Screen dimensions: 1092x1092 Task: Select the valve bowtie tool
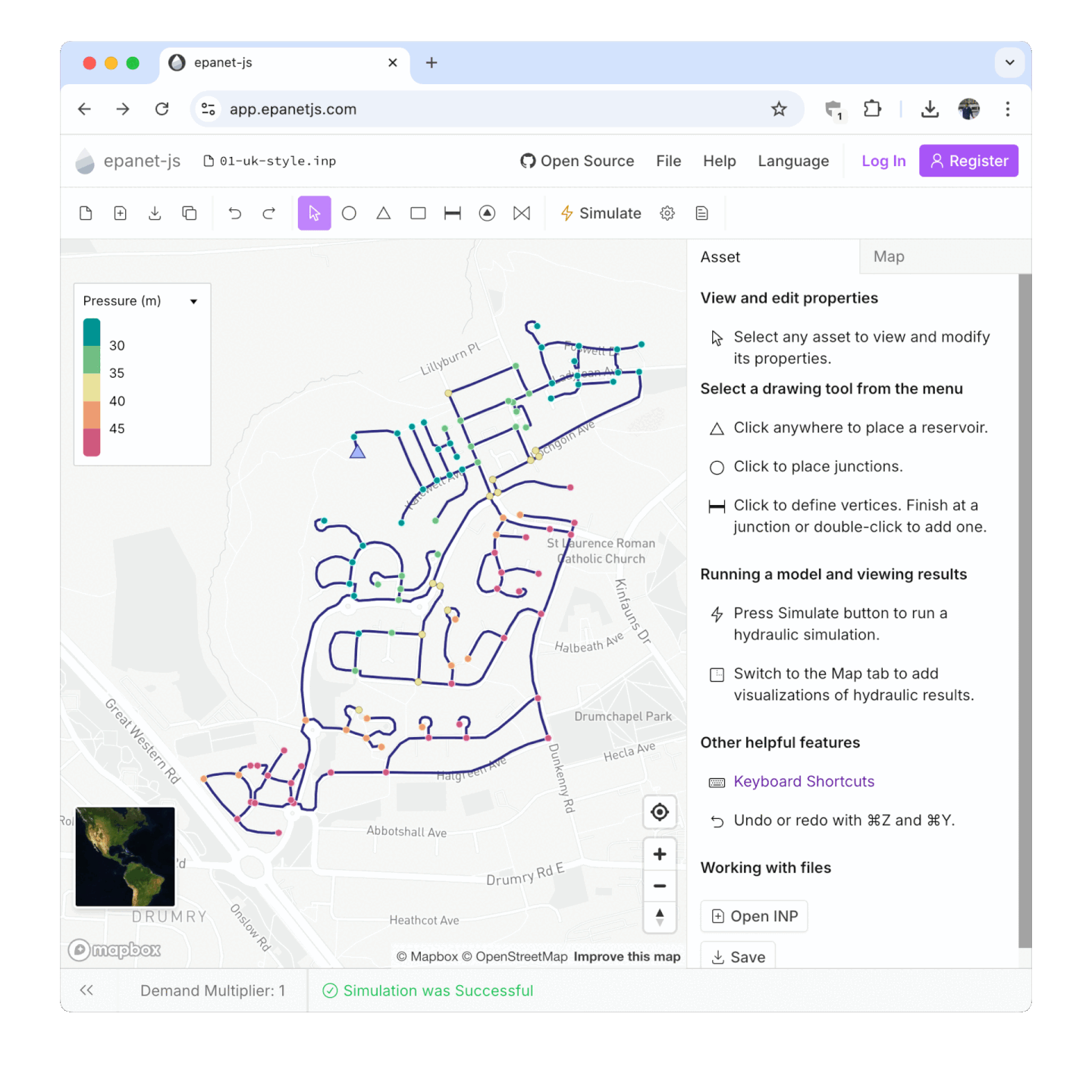pos(522,213)
